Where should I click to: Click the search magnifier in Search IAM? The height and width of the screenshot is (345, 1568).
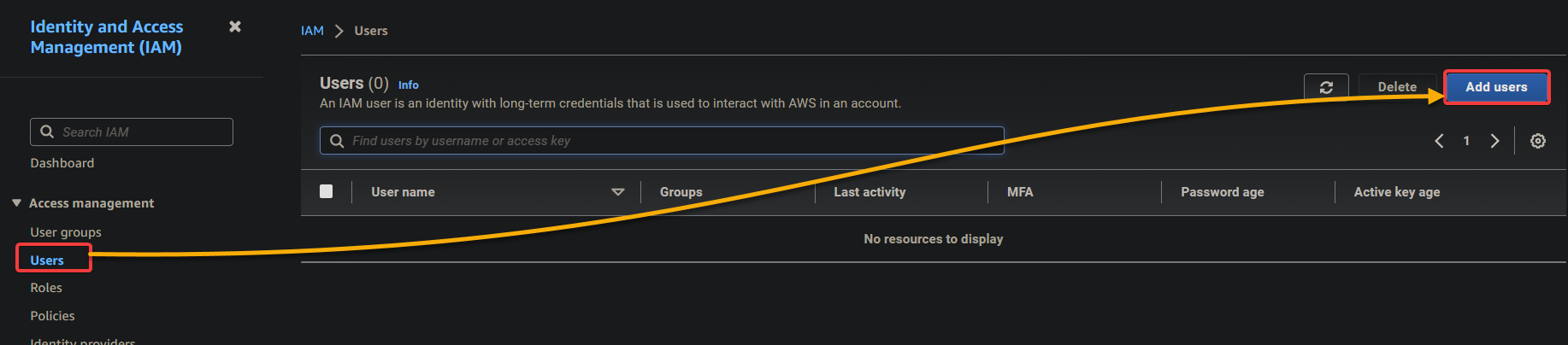47,132
